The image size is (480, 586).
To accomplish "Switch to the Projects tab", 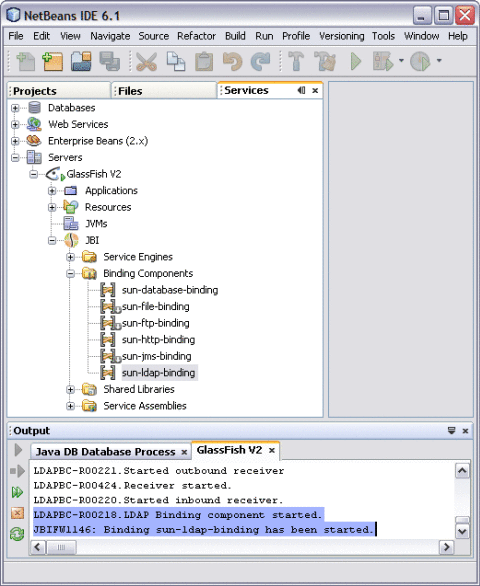I will (x=59, y=91).
